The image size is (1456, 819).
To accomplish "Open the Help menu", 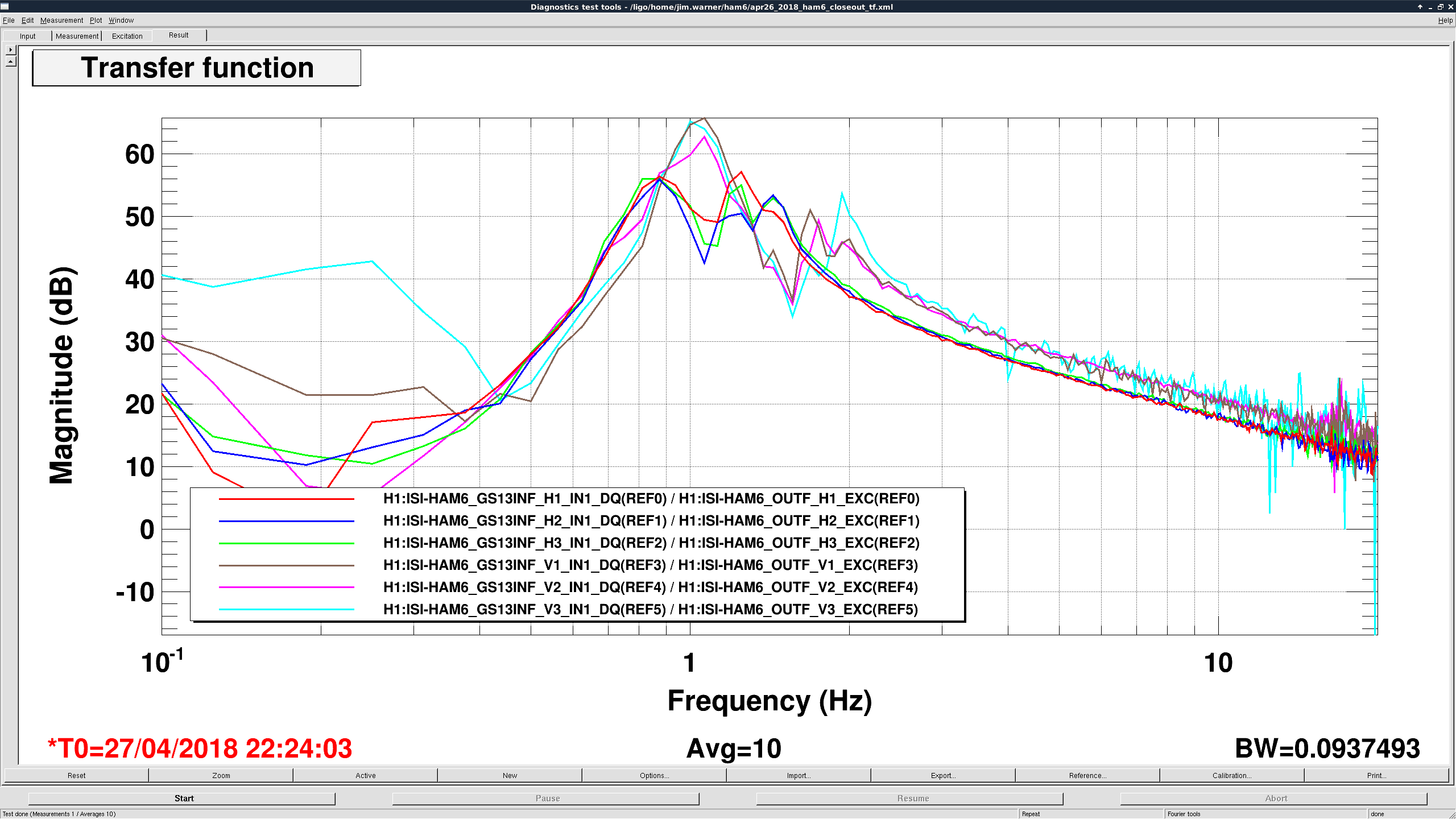I will click(1445, 20).
